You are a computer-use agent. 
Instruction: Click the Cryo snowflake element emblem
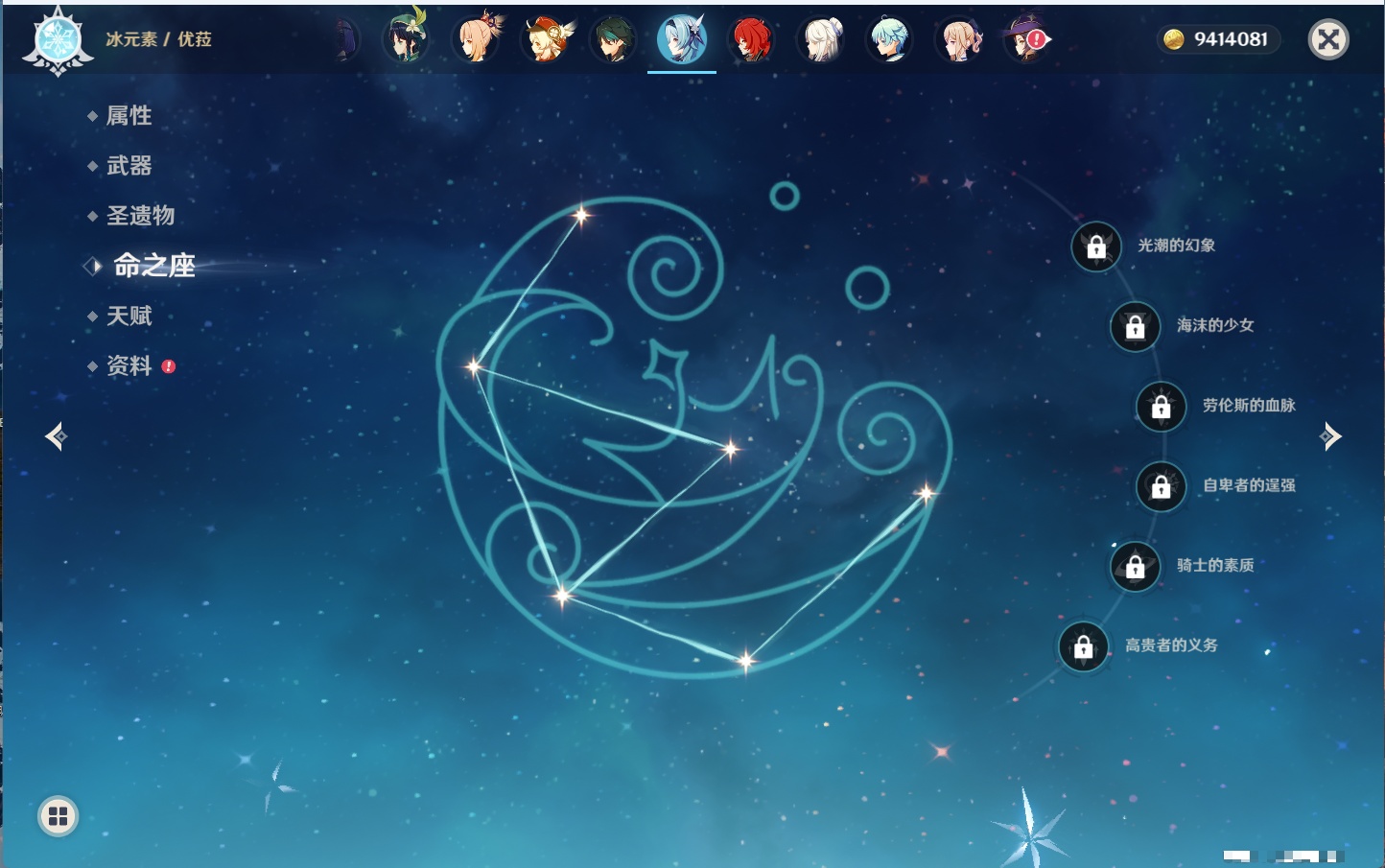58,40
